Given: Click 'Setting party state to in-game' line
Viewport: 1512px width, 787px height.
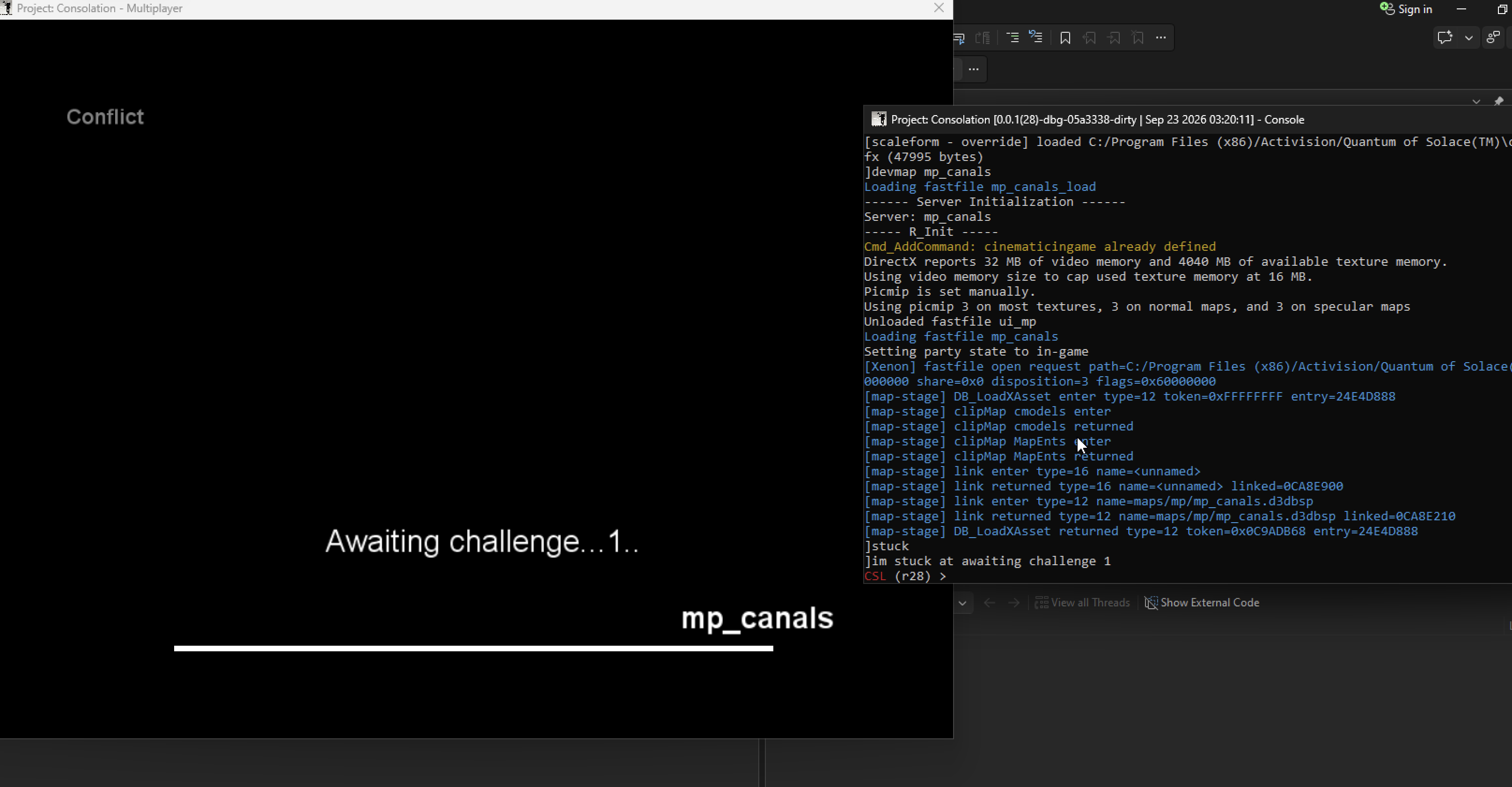Looking at the screenshot, I should point(976,351).
